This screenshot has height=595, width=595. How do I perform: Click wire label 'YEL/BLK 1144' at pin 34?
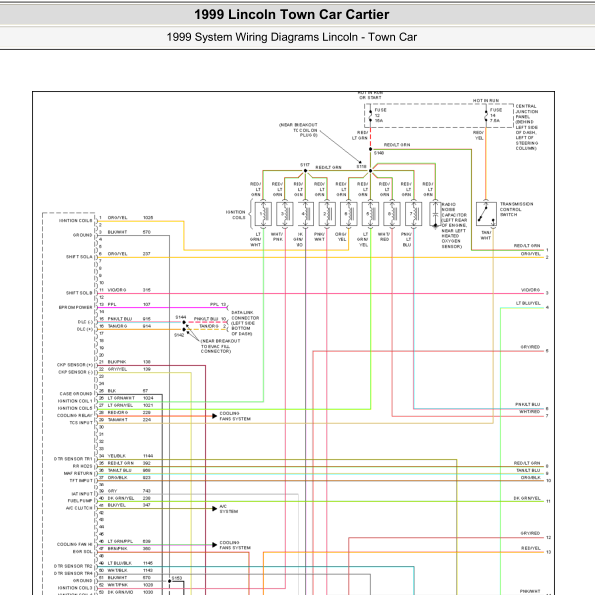(x=130, y=456)
